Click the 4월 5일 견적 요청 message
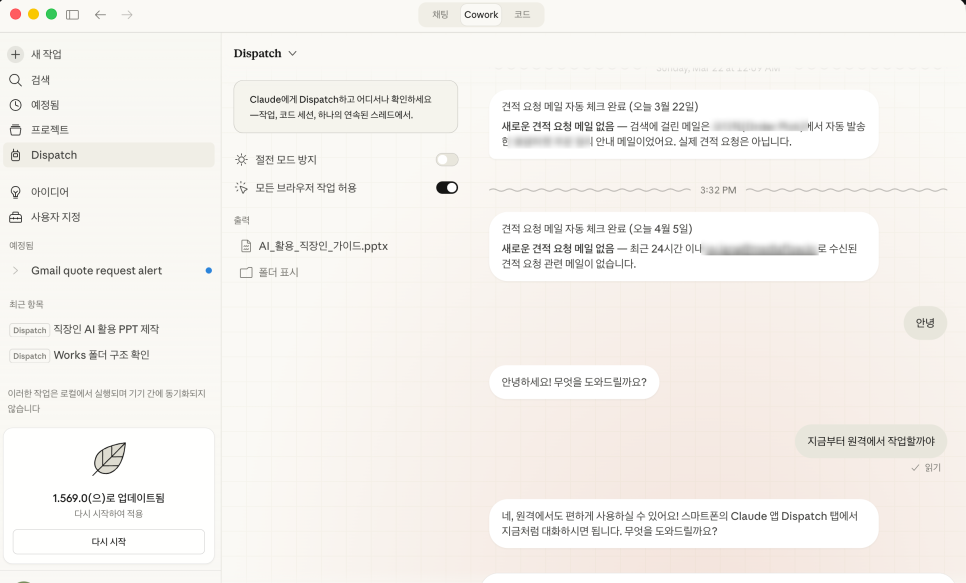The height and width of the screenshot is (583, 966). tap(684, 247)
